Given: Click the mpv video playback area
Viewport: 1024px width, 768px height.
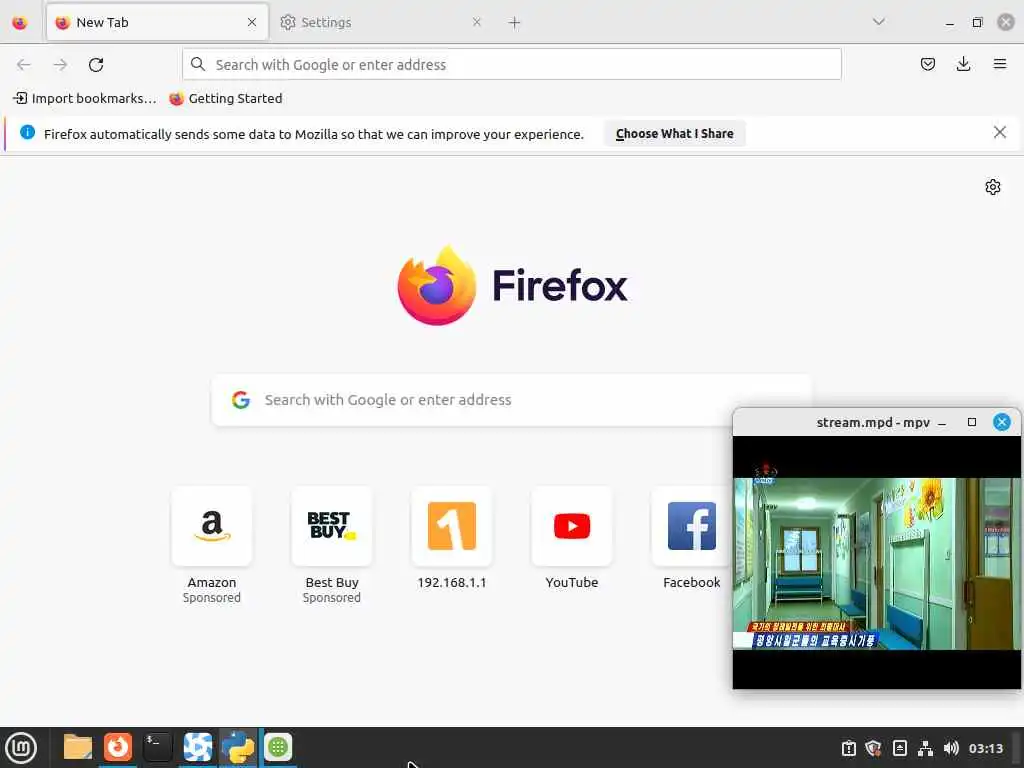Looking at the screenshot, I should pos(876,562).
